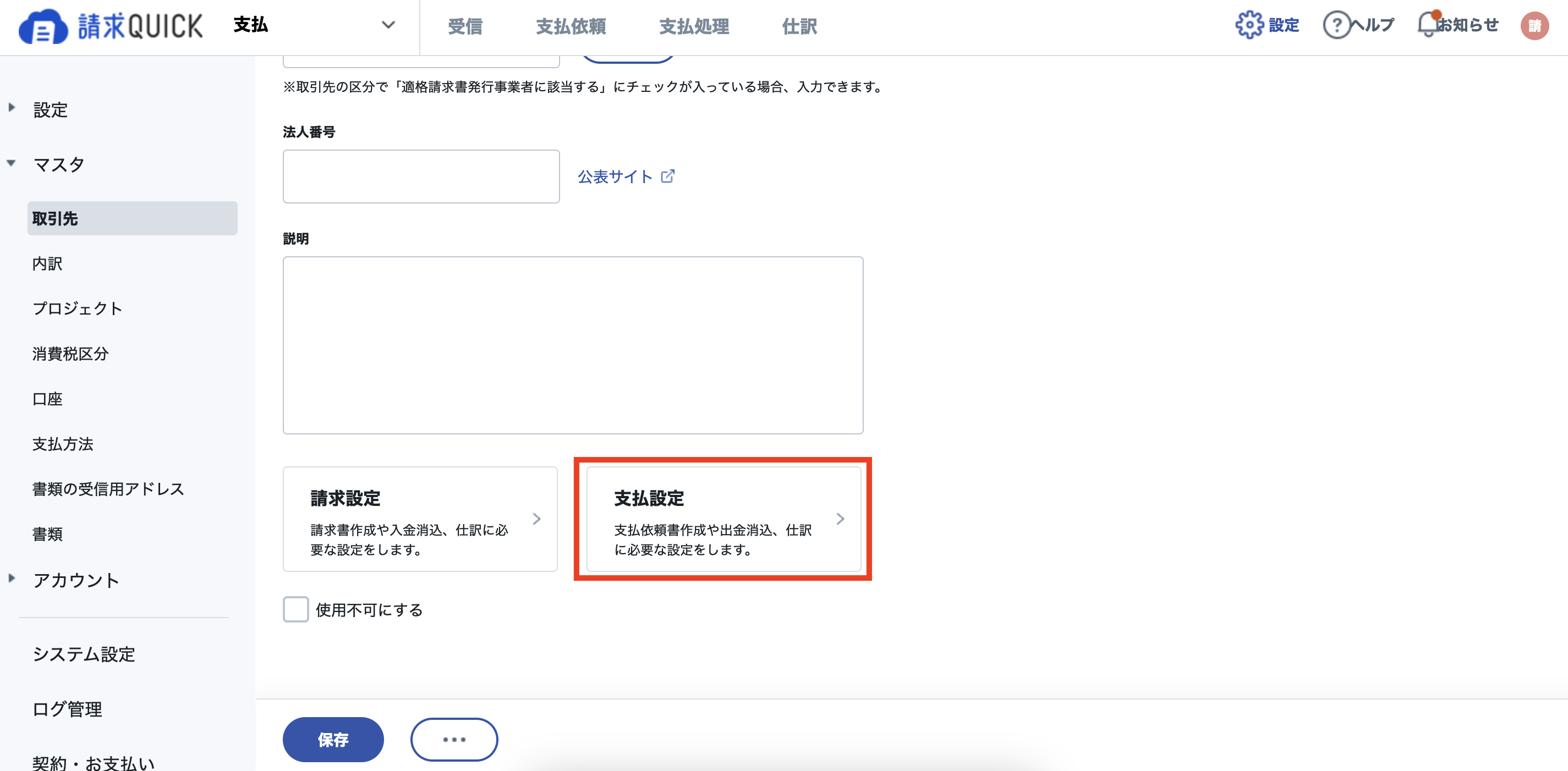Open ログ管理 in the sidebar

click(67, 709)
